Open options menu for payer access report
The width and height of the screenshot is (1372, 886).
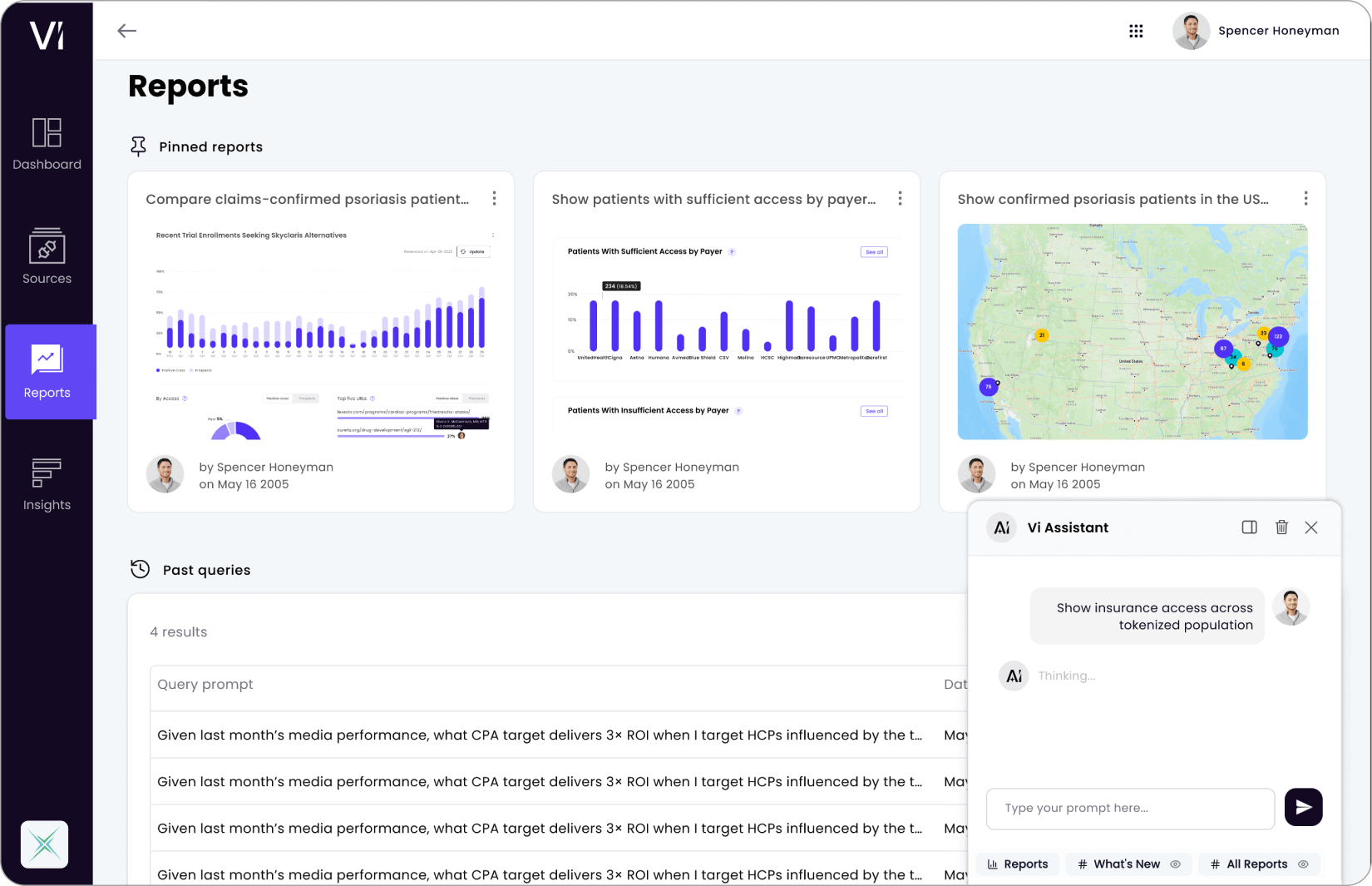pyautogui.click(x=900, y=199)
